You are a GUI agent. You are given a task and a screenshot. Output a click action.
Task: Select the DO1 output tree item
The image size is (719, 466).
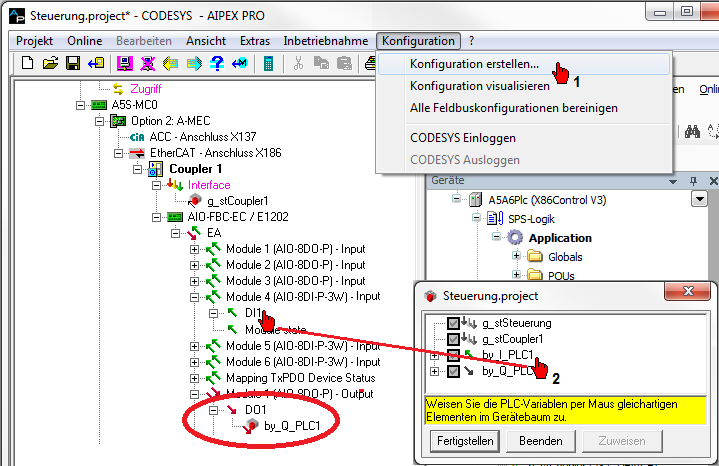pos(255,410)
